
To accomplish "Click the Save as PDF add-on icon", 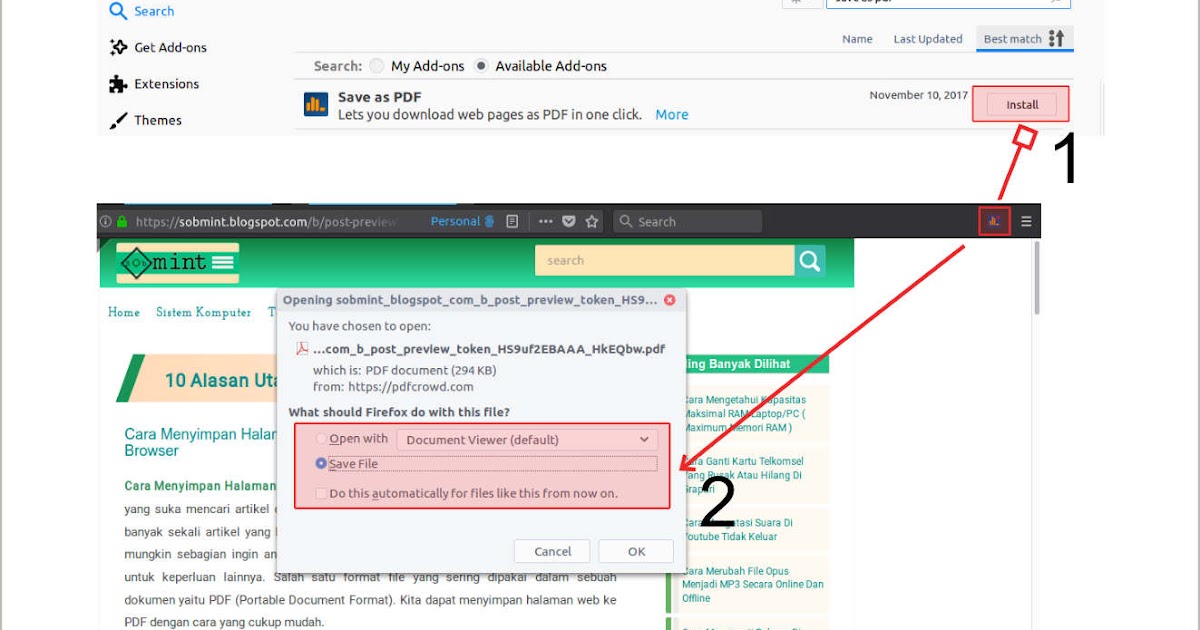I will tap(316, 104).
